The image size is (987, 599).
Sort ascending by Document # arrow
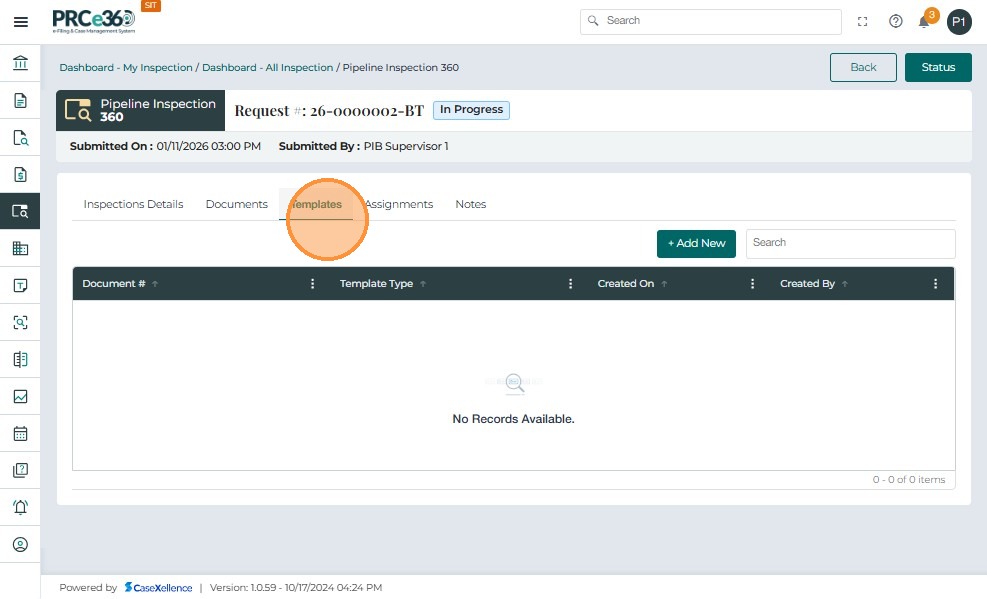pyautogui.click(x=155, y=284)
